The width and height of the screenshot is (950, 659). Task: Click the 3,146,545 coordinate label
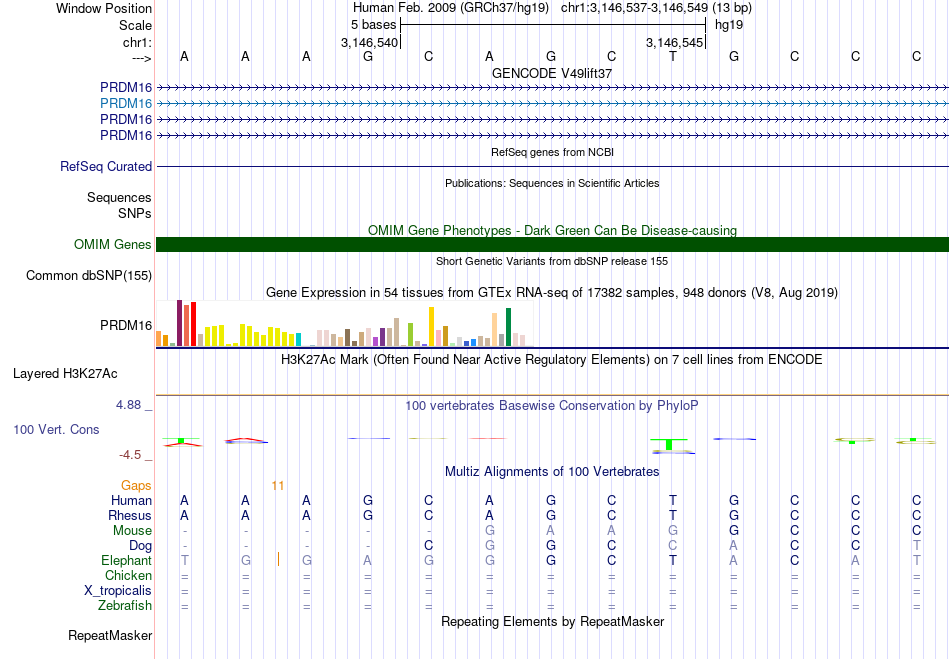pos(674,42)
